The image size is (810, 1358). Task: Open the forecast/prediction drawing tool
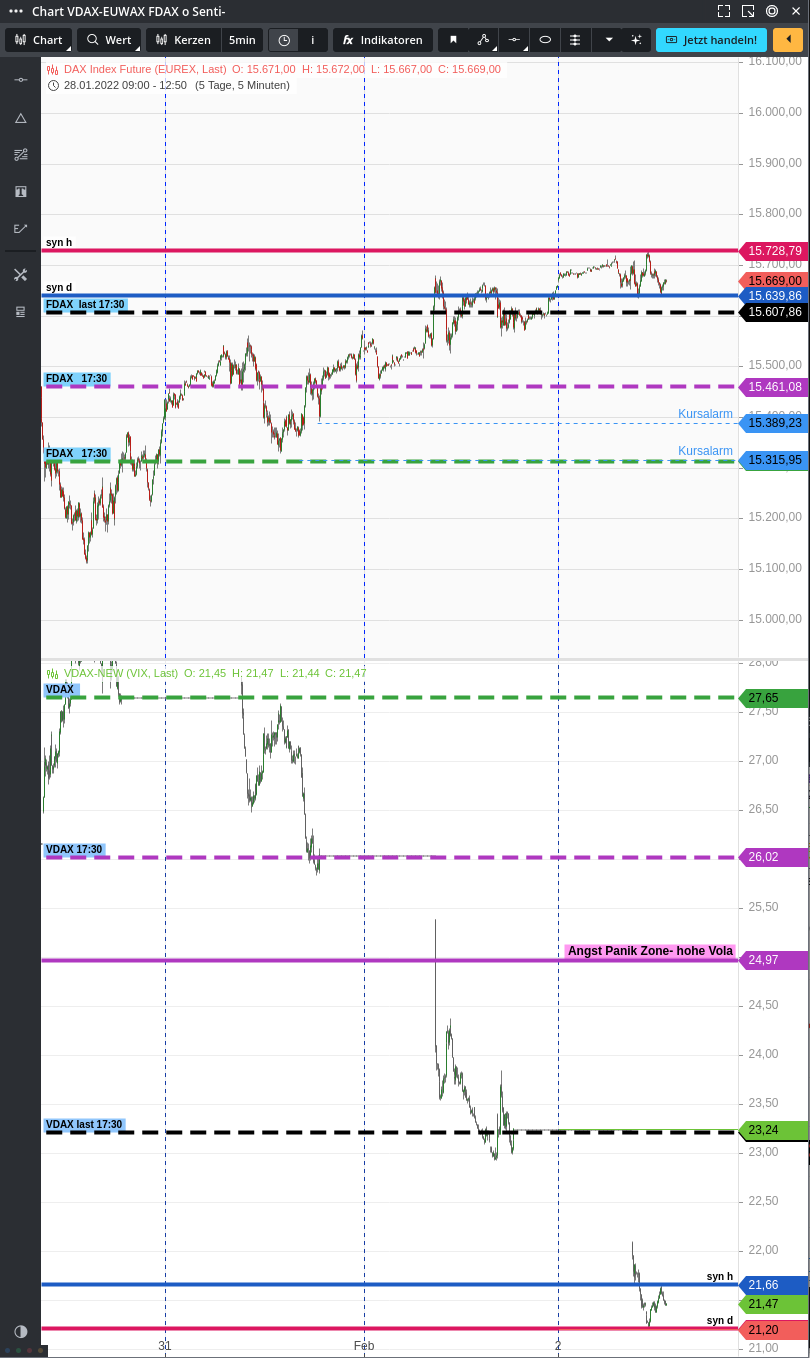pos(20,228)
